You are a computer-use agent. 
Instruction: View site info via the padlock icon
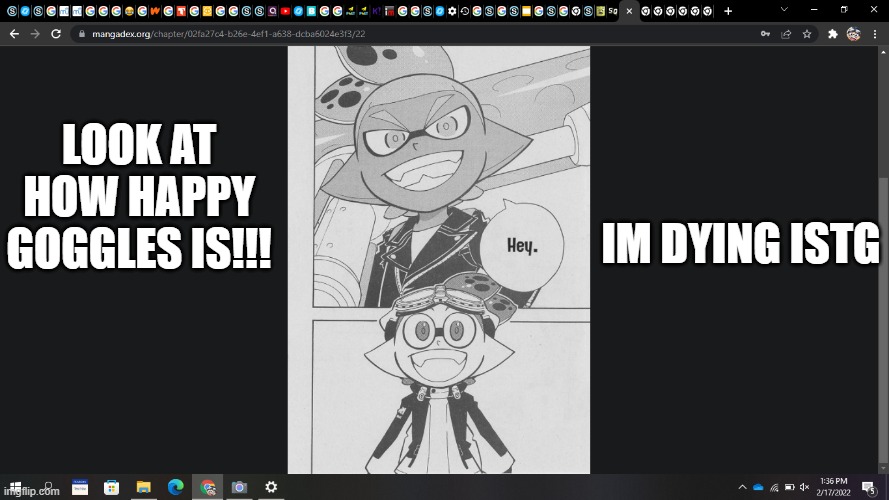[x=82, y=34]
